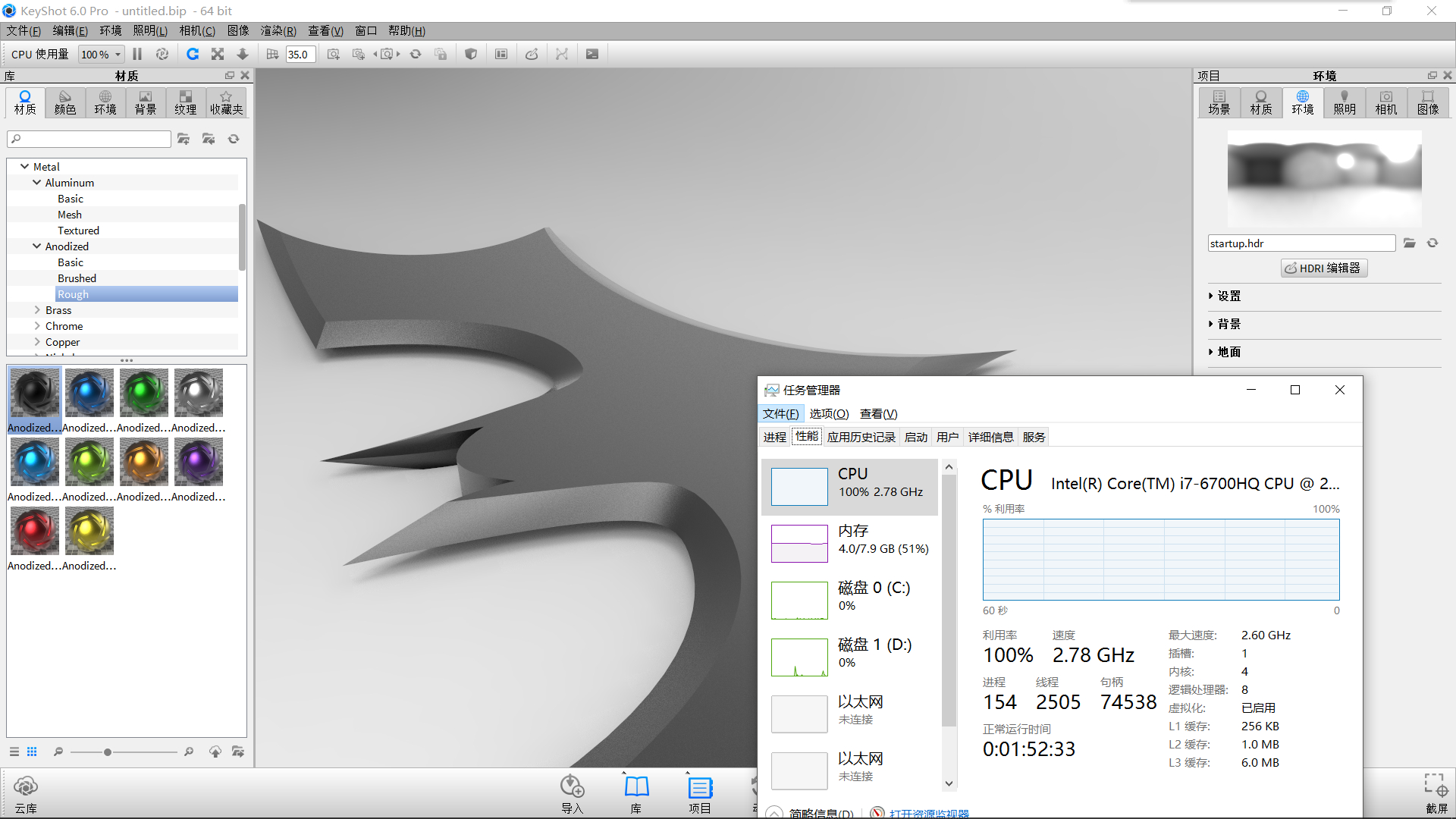The height and width of the screenshot is (819, 1456).
Task: Open the script console toolbar icon
Action: [592, 54]
